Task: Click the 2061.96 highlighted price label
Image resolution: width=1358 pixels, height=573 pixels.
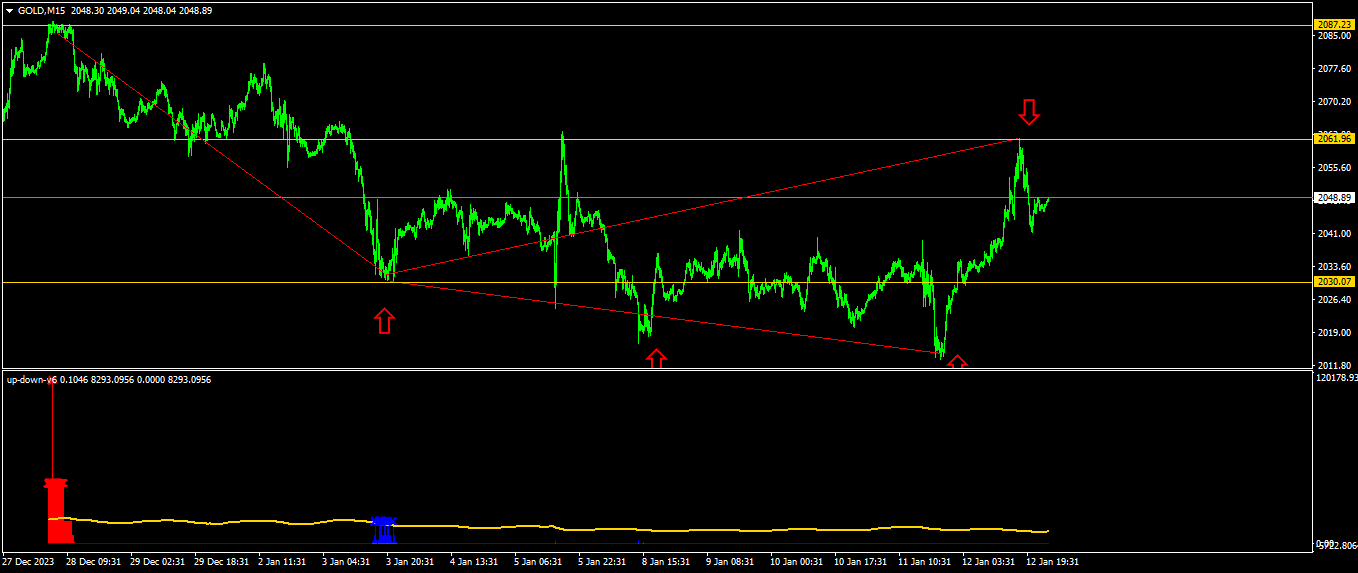Action: point(1334,139)
